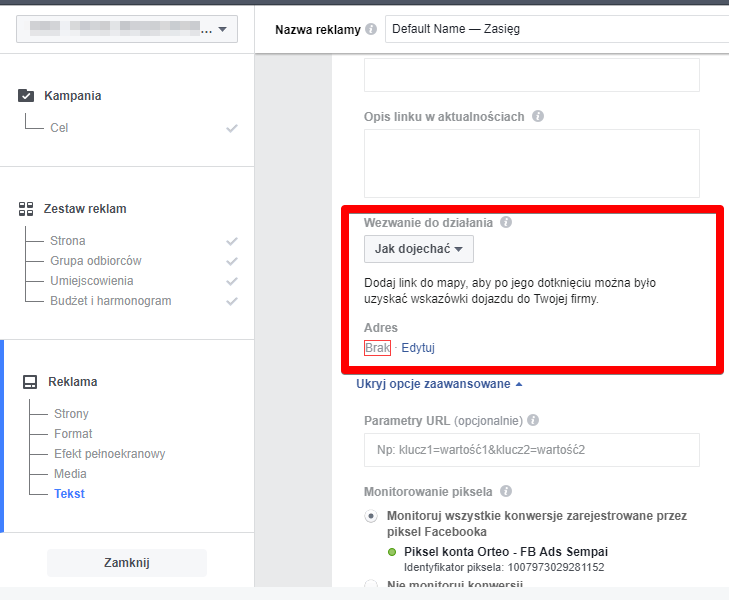This screenshot has height=600, width=729.
Task: Go to Media step
Action: coord(70,474)
